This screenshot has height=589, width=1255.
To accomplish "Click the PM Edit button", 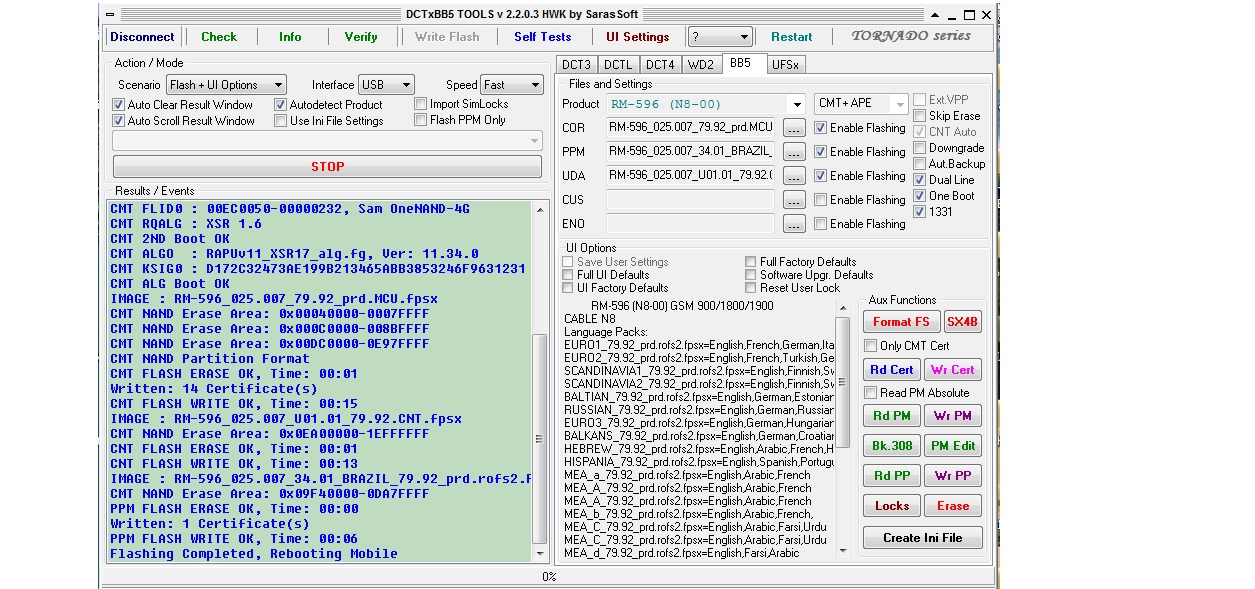I will [x=952, y=446].
